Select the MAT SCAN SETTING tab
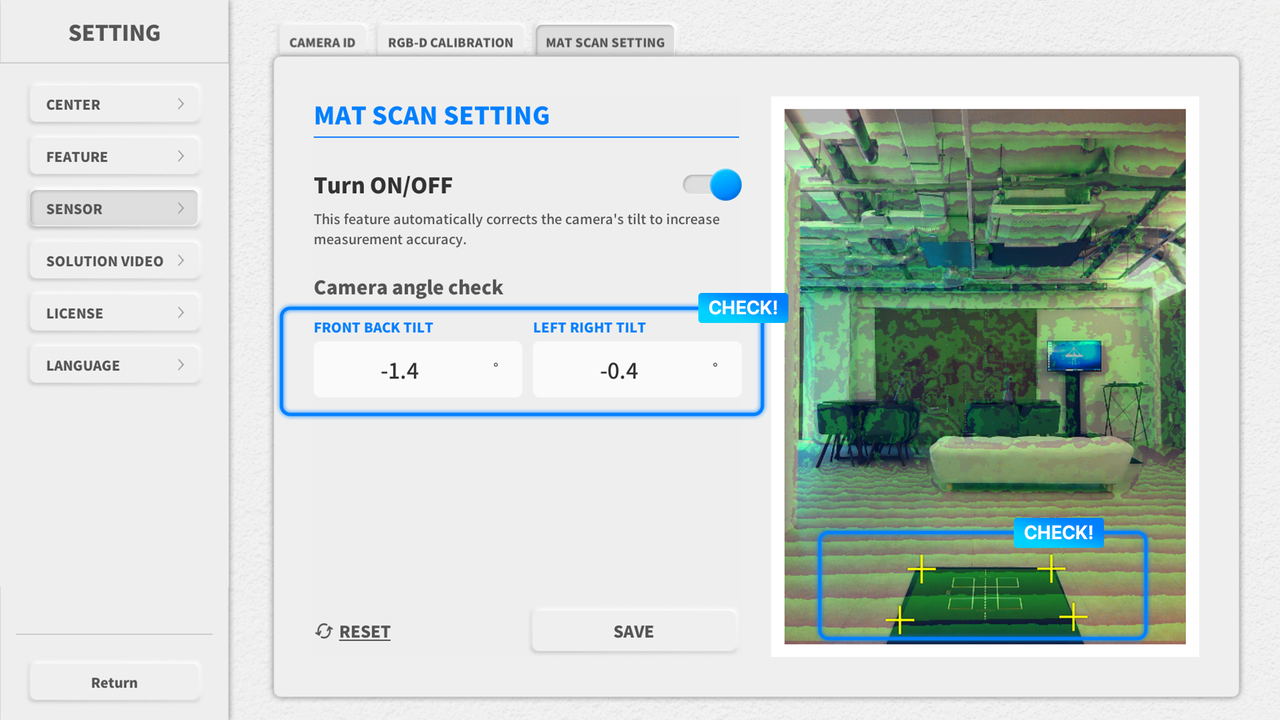Viewport: 1280px width, 720px height. [x=605, y=42]
